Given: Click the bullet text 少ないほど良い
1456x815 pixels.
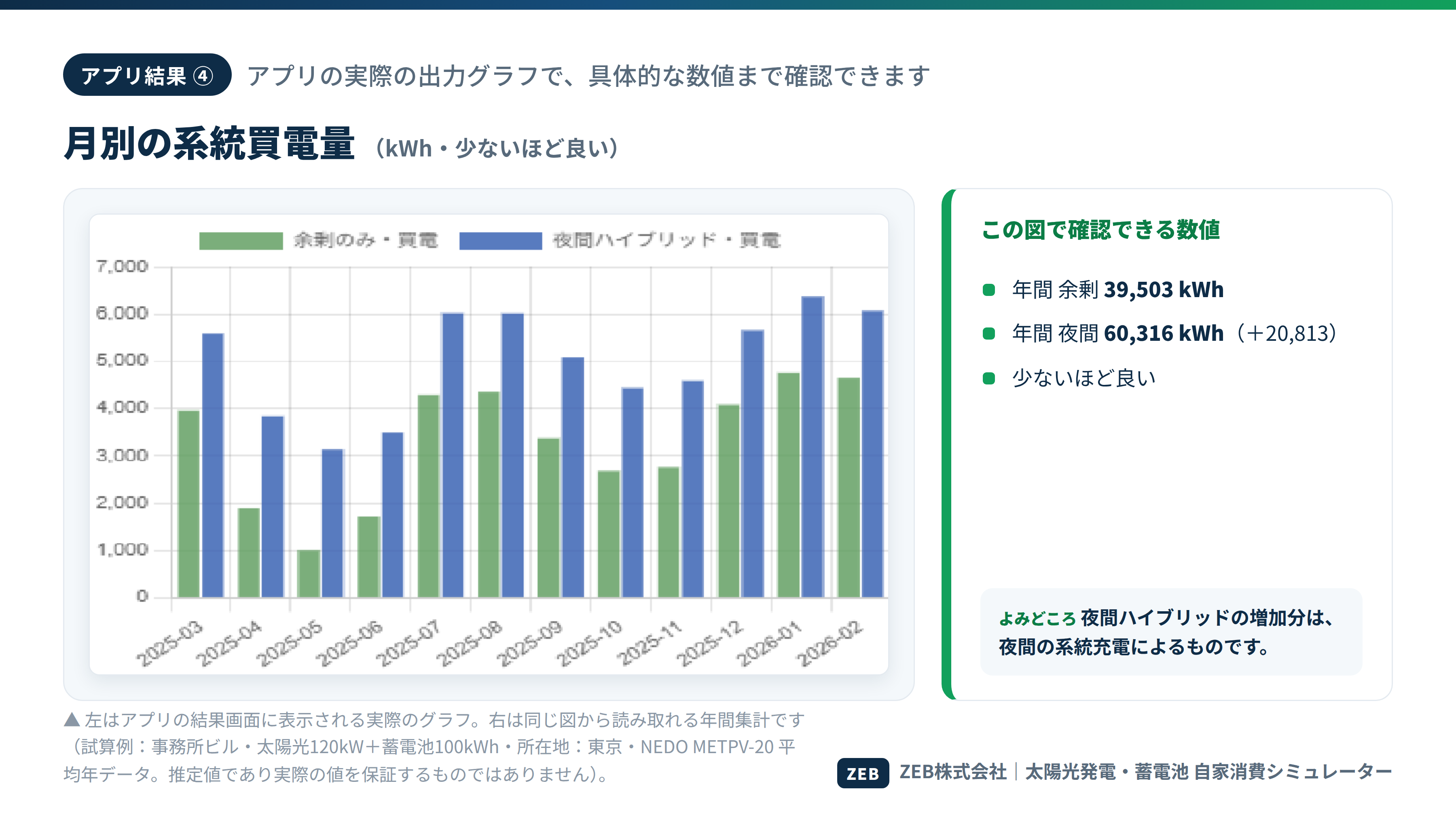Looking at the screenshot, I should (x=1084, y=378).
